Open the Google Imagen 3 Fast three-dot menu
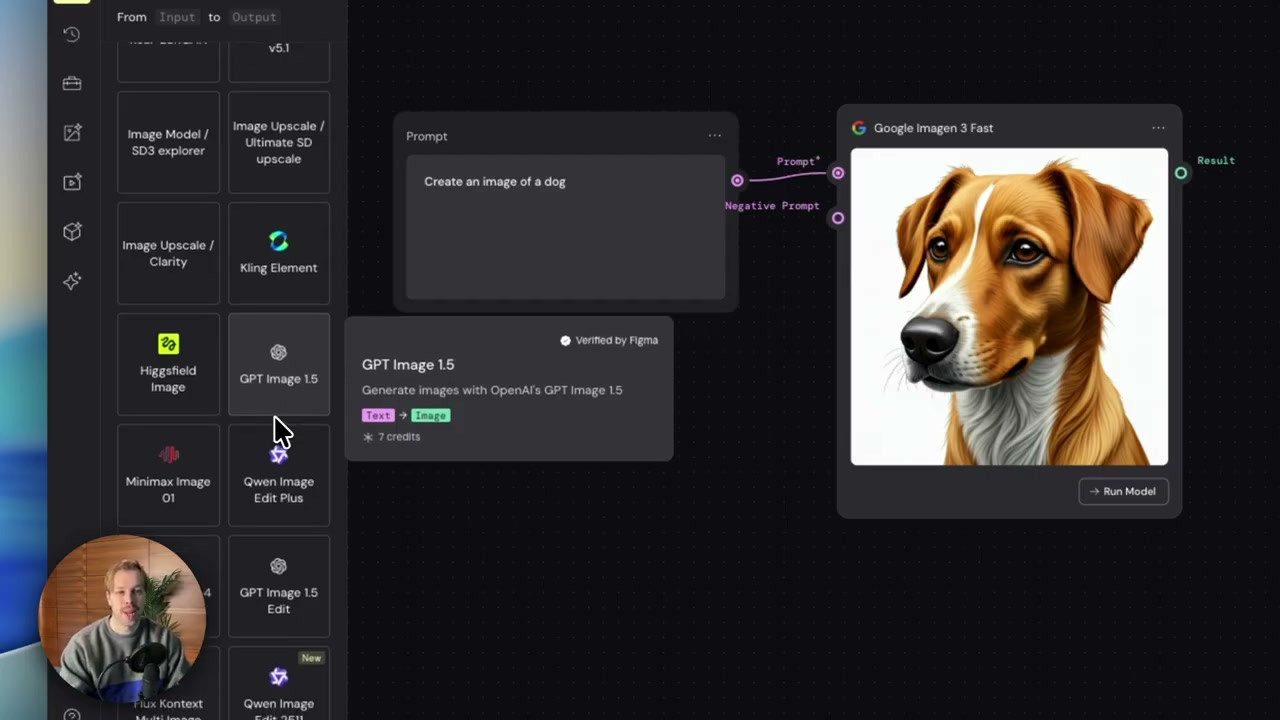The width and height of the screenshot is (1280, 720). pyautogui.click(x=1158, y=128)
